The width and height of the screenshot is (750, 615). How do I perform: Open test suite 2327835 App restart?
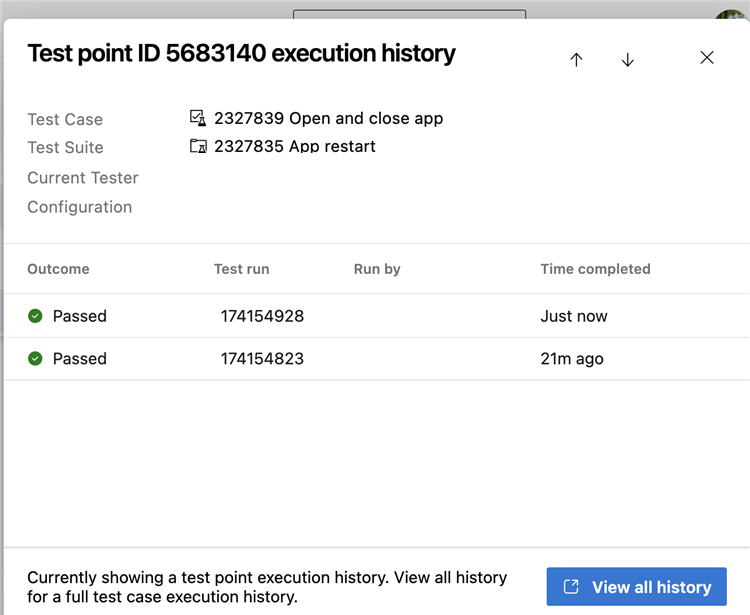pyautogui.click(x=295, y=146)
